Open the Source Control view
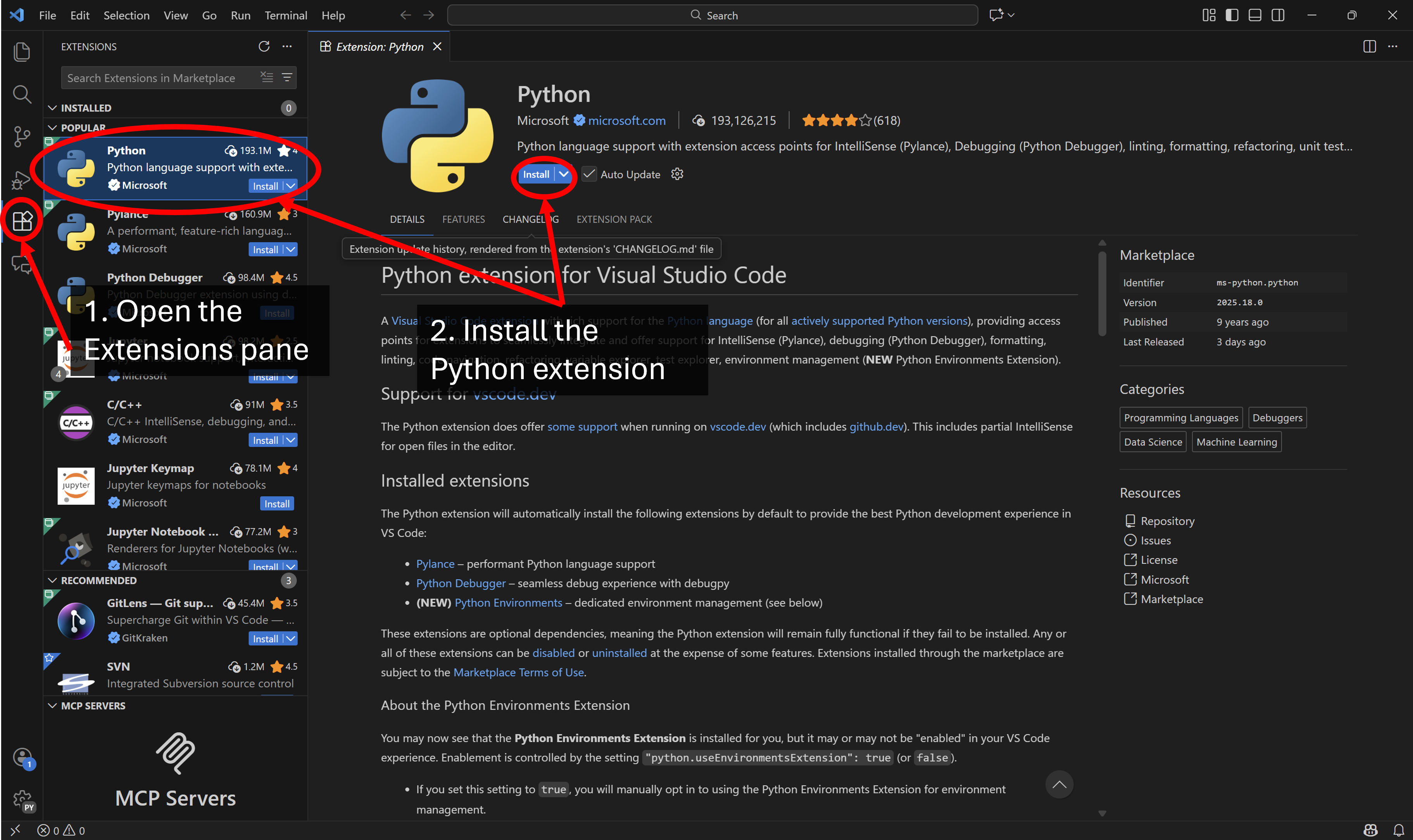Screen dimensions: 1413x840 tap(21, 136)
